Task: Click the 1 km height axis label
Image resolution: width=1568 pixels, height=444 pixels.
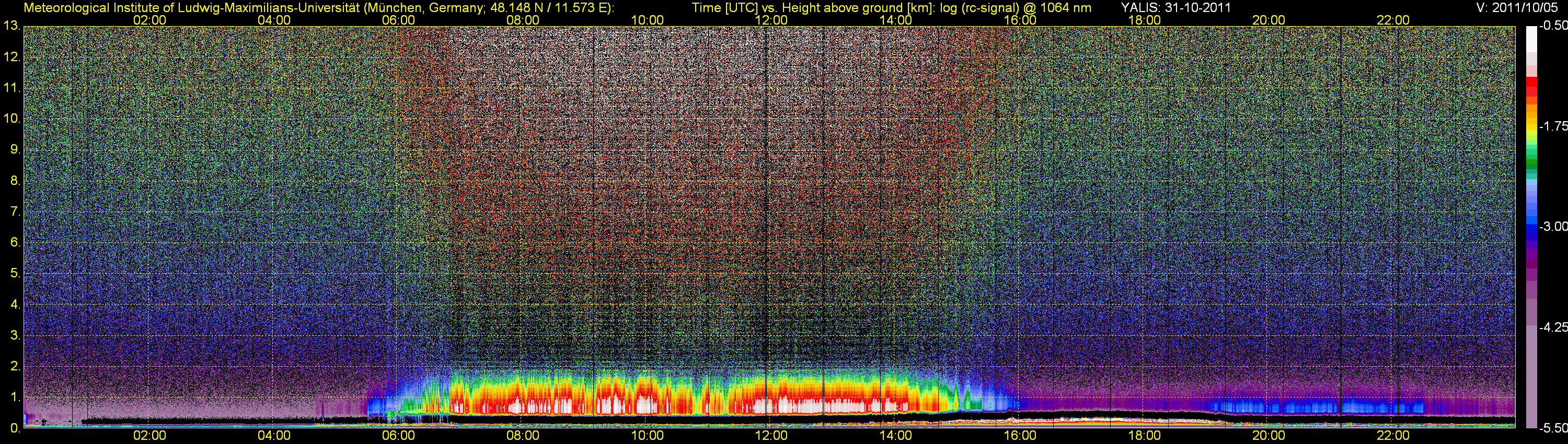Action: [x=15, y=397]
